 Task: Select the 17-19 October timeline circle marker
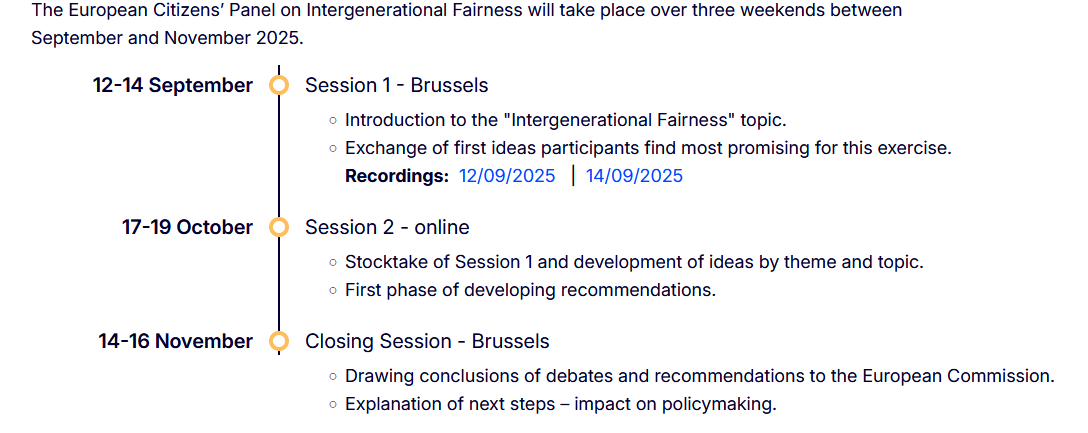pyautogui.click(x=279, y=228)
